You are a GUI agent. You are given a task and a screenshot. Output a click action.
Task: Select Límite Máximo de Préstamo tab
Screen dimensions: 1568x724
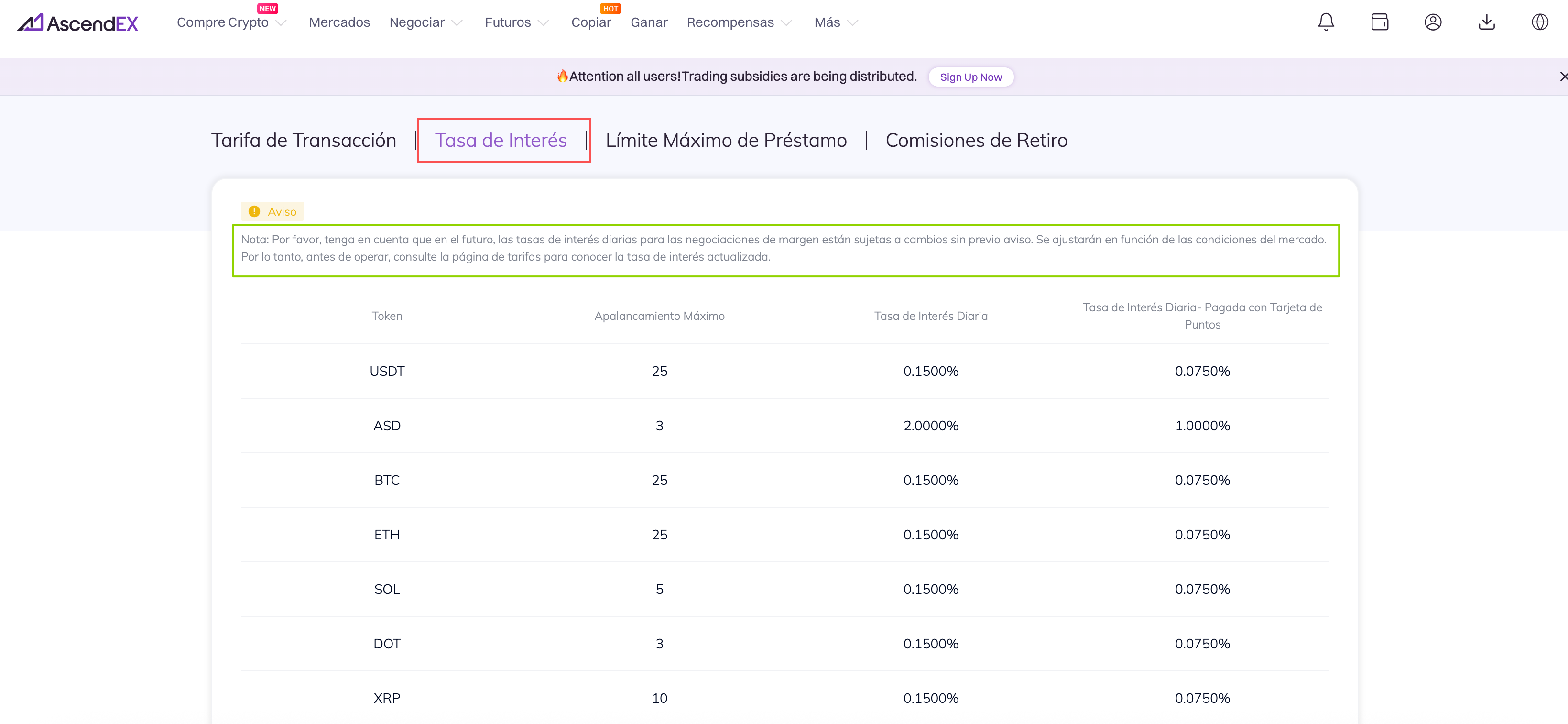click(726, 140)
